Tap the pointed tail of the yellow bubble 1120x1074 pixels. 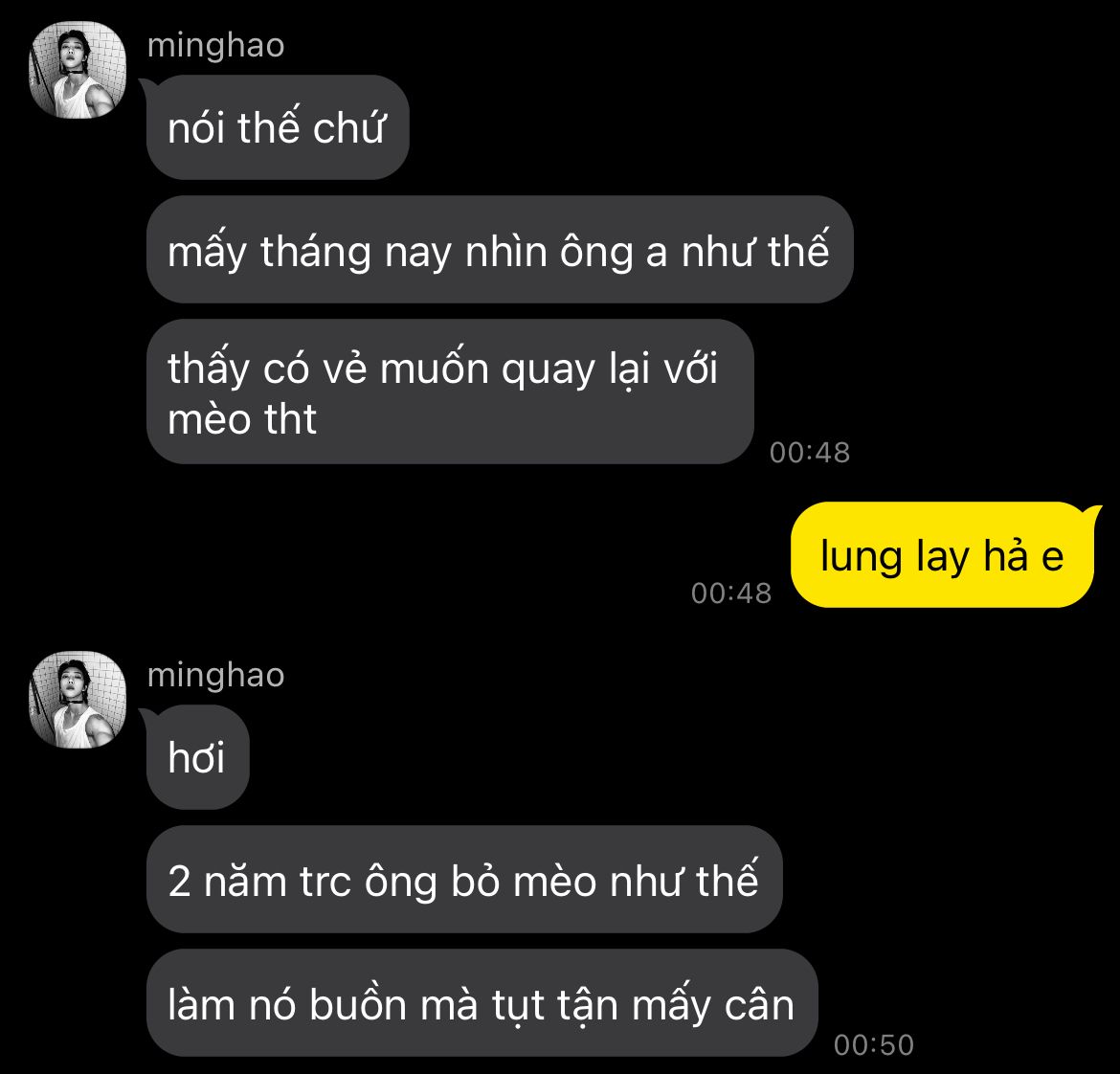1093,513
